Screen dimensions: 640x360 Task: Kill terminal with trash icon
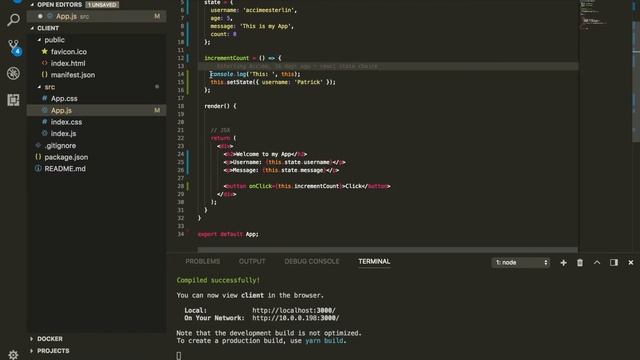pyautogui.click(x=580, y=262)
